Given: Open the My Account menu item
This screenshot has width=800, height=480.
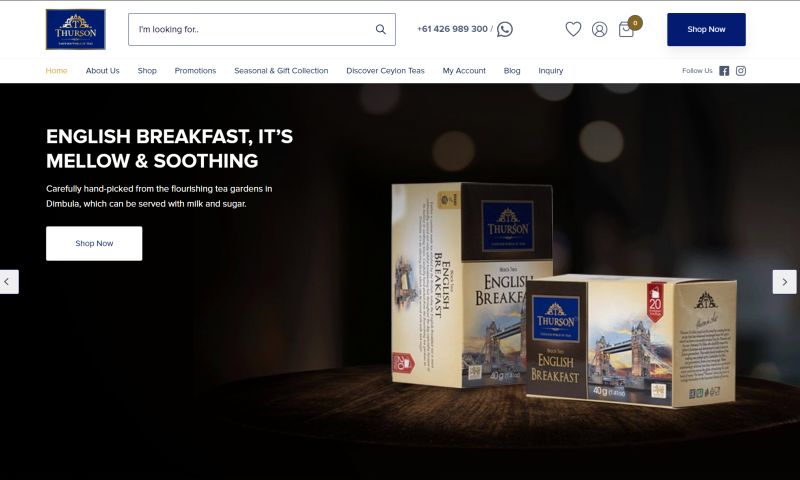Looking at the screenshot, I should point(464,71).
